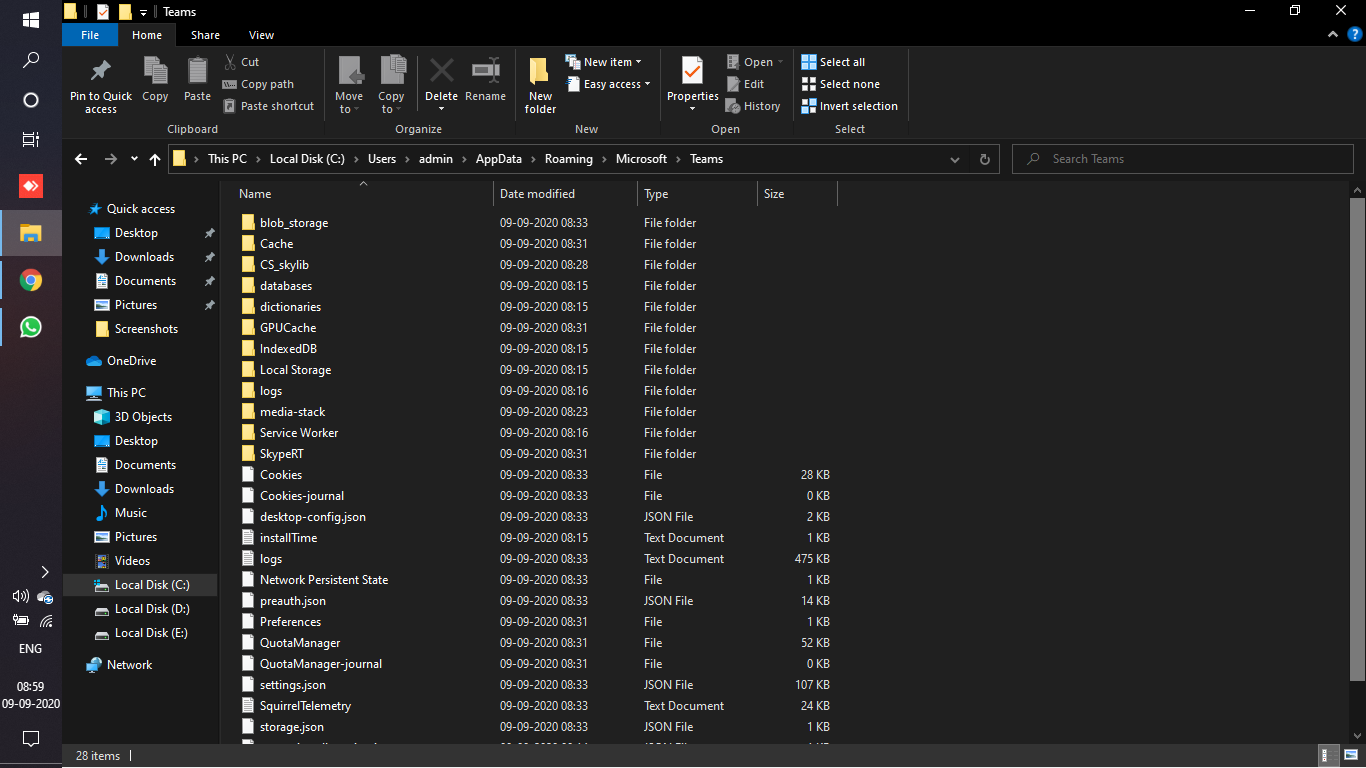The image size is (1366, 768).
Task: Collapse the ribbon with the chevron
Action: click(1333, 34)
